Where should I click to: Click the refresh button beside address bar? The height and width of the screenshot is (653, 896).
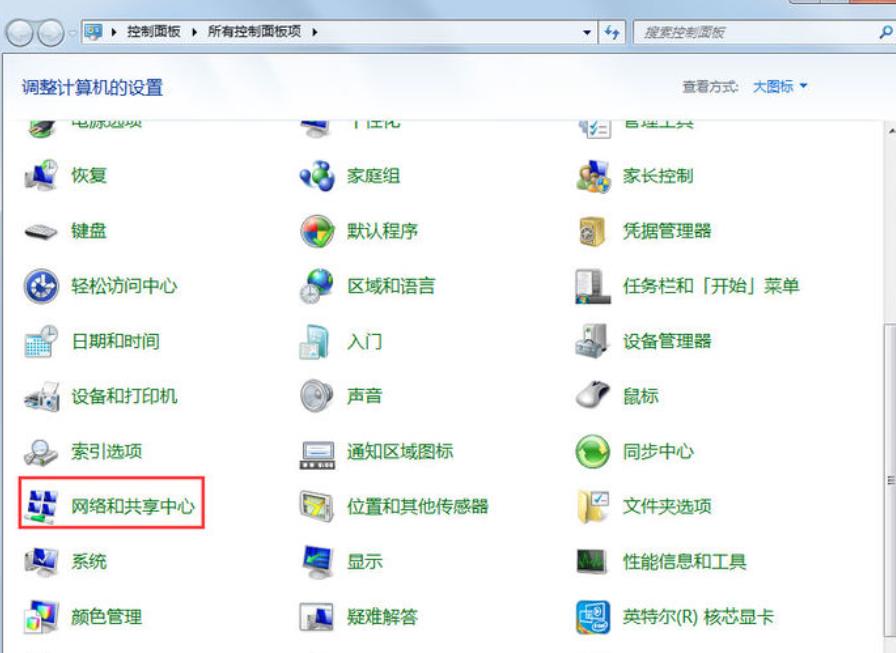(x=612, y=32)
